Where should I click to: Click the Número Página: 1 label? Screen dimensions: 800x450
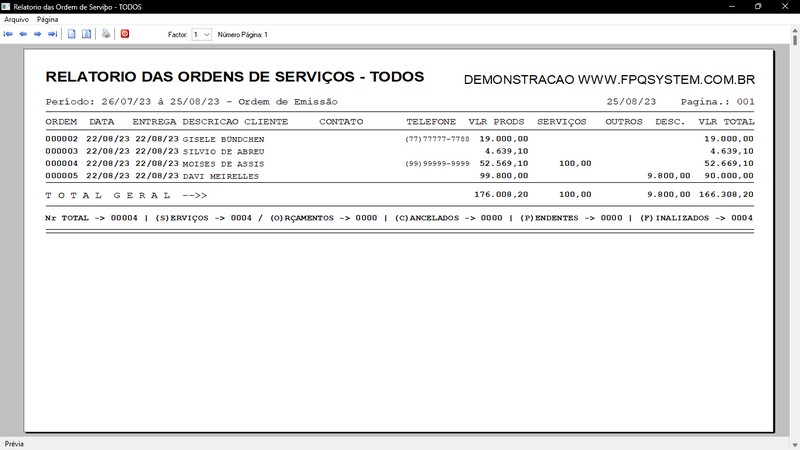(242, 35)
